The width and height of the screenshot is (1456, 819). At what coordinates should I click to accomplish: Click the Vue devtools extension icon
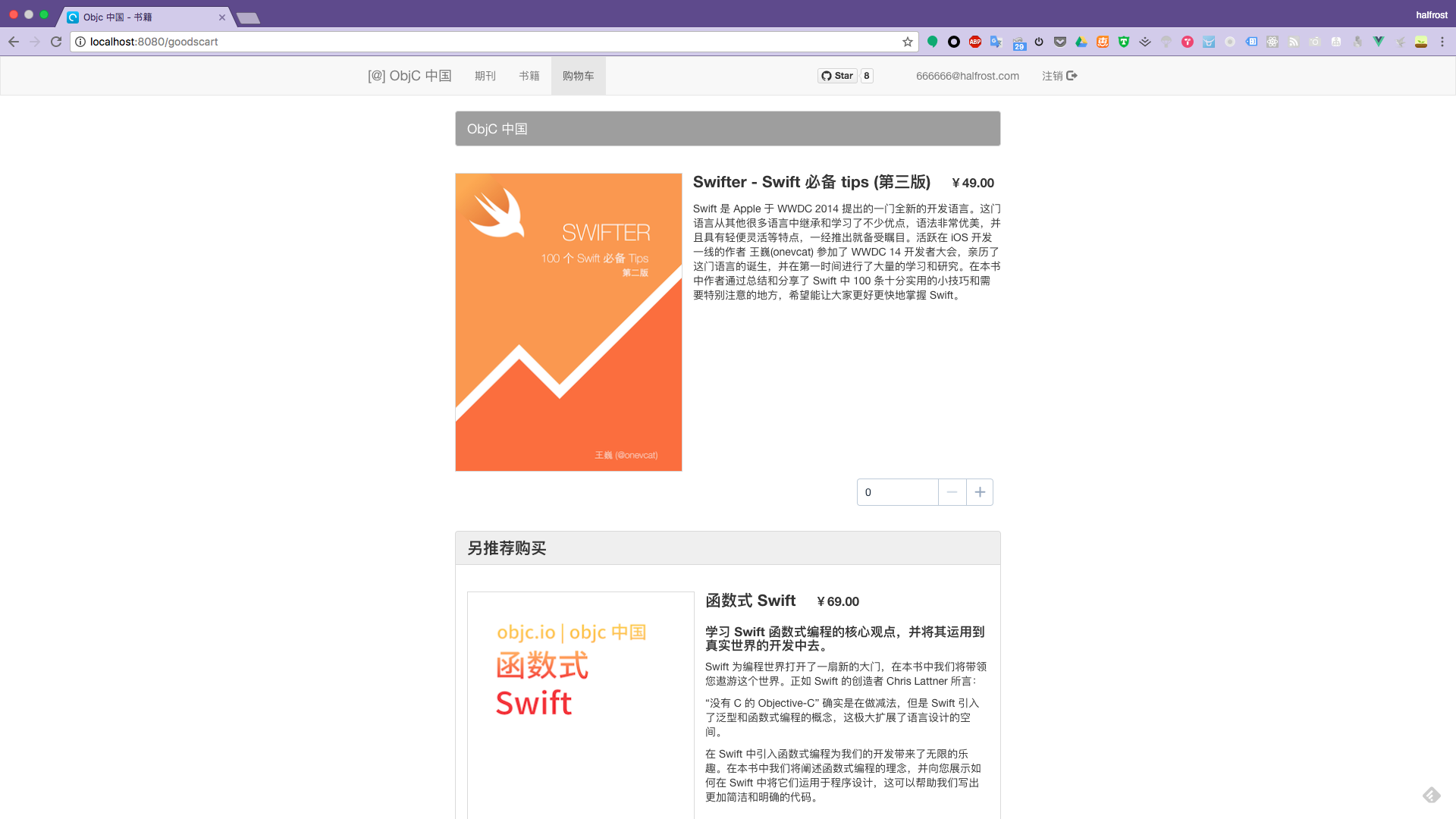point(1379,42)
